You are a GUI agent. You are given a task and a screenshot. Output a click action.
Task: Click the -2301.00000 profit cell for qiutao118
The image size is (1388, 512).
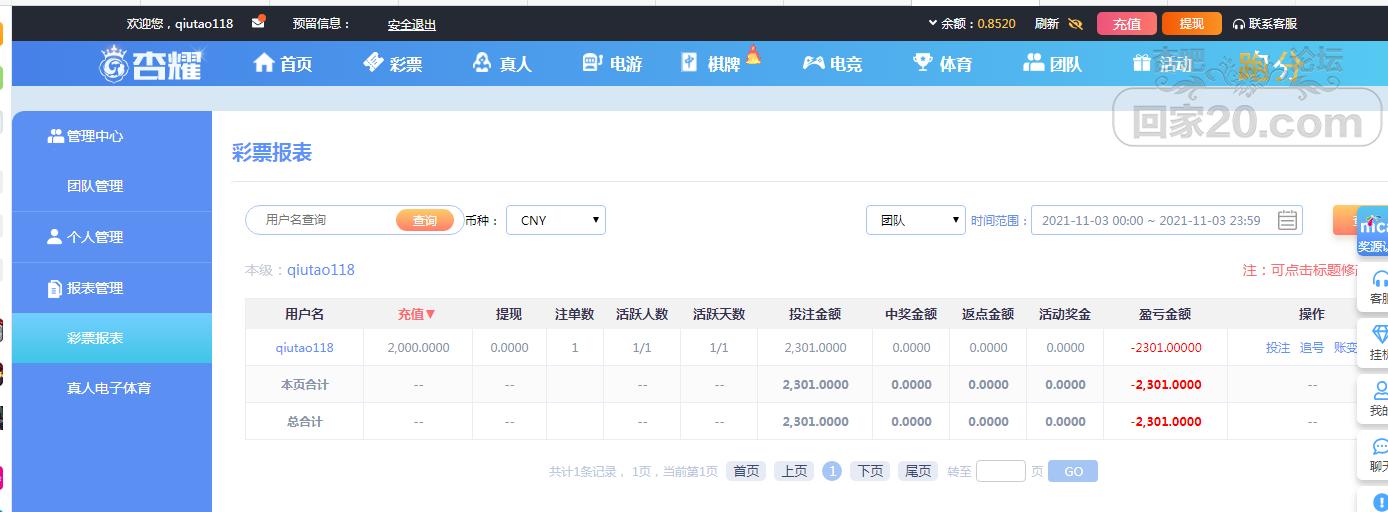[x=1166, y=348]
